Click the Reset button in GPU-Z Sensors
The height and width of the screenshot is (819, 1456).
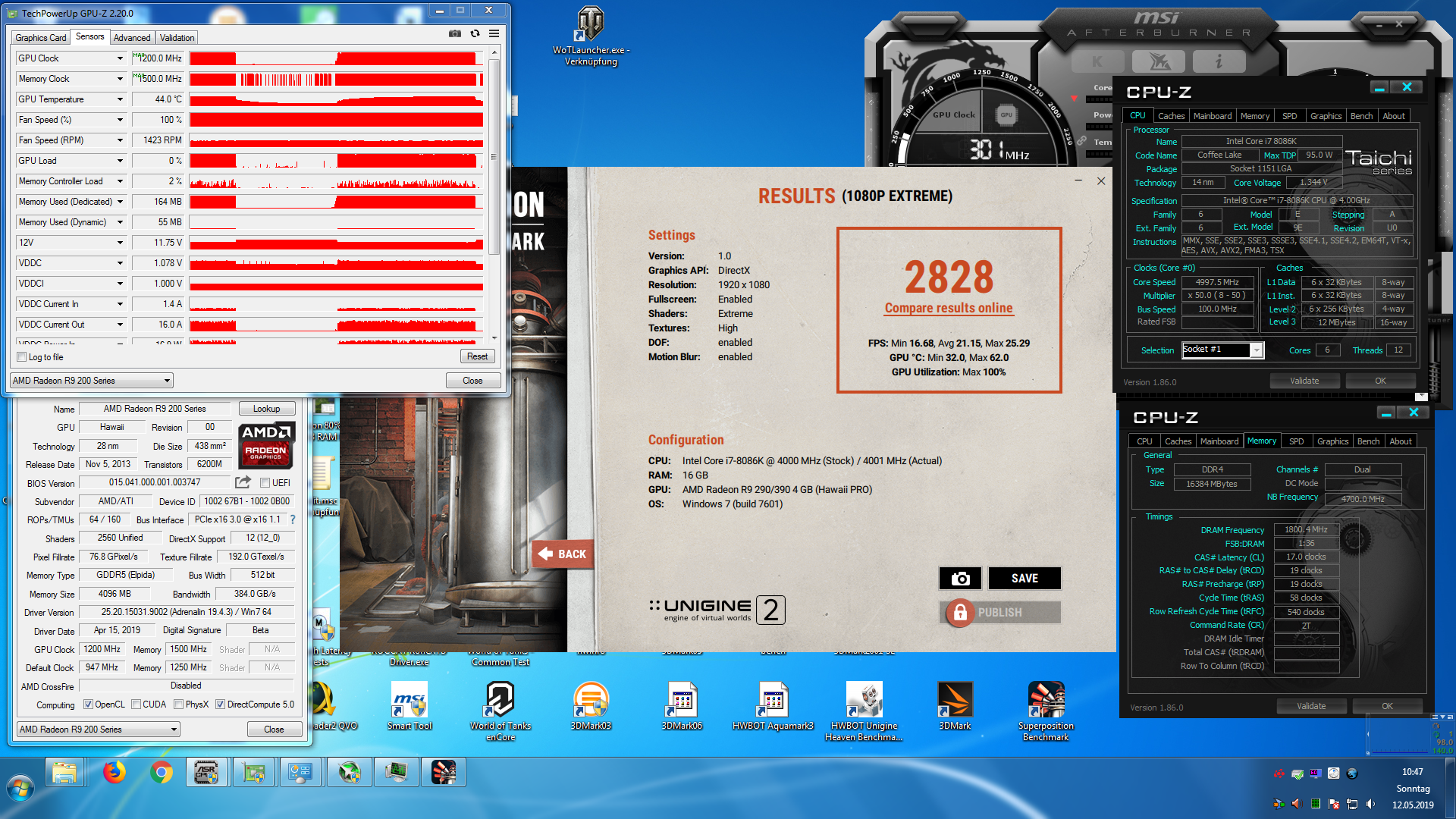coord(477,356)
